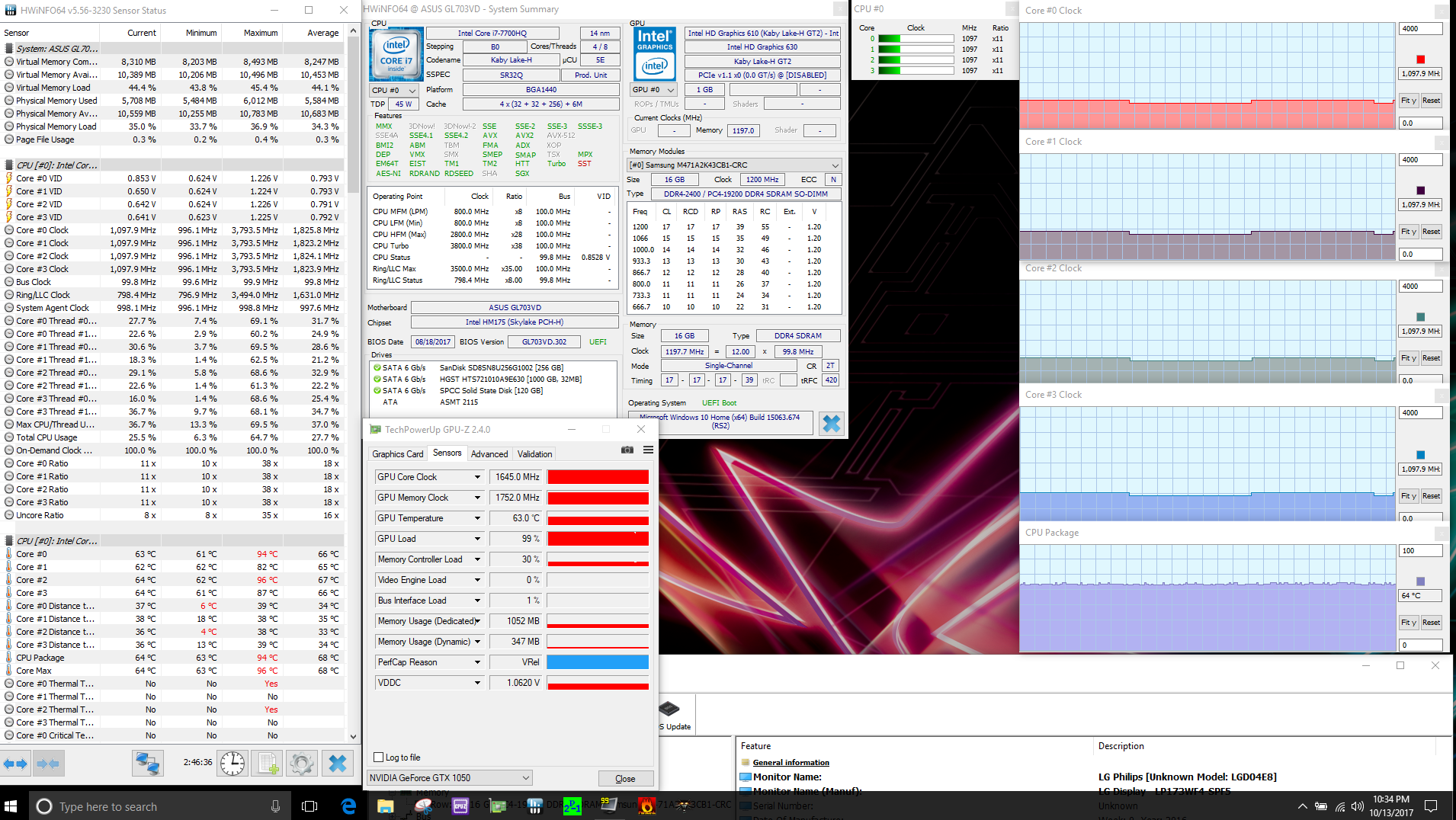Open the GPU-Z hamburger menu
Screen dimensions: 1456x820
click(x=648, y=450)
